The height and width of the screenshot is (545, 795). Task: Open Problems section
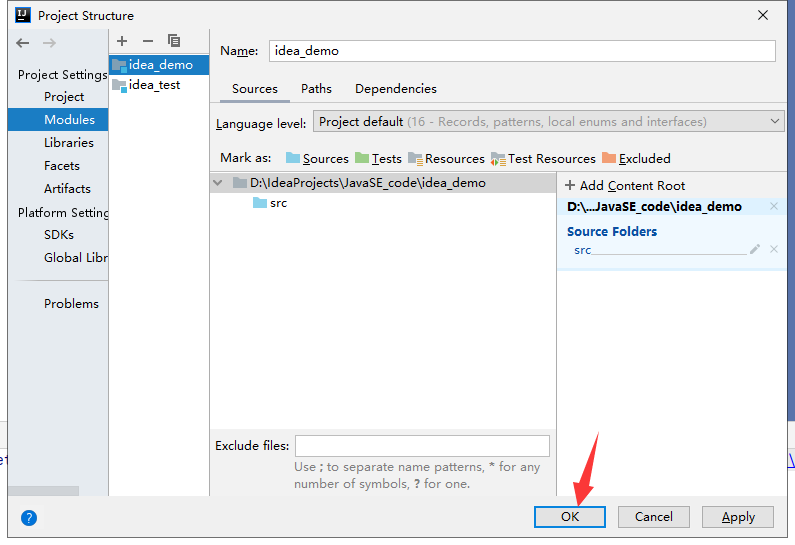(71, 304)
